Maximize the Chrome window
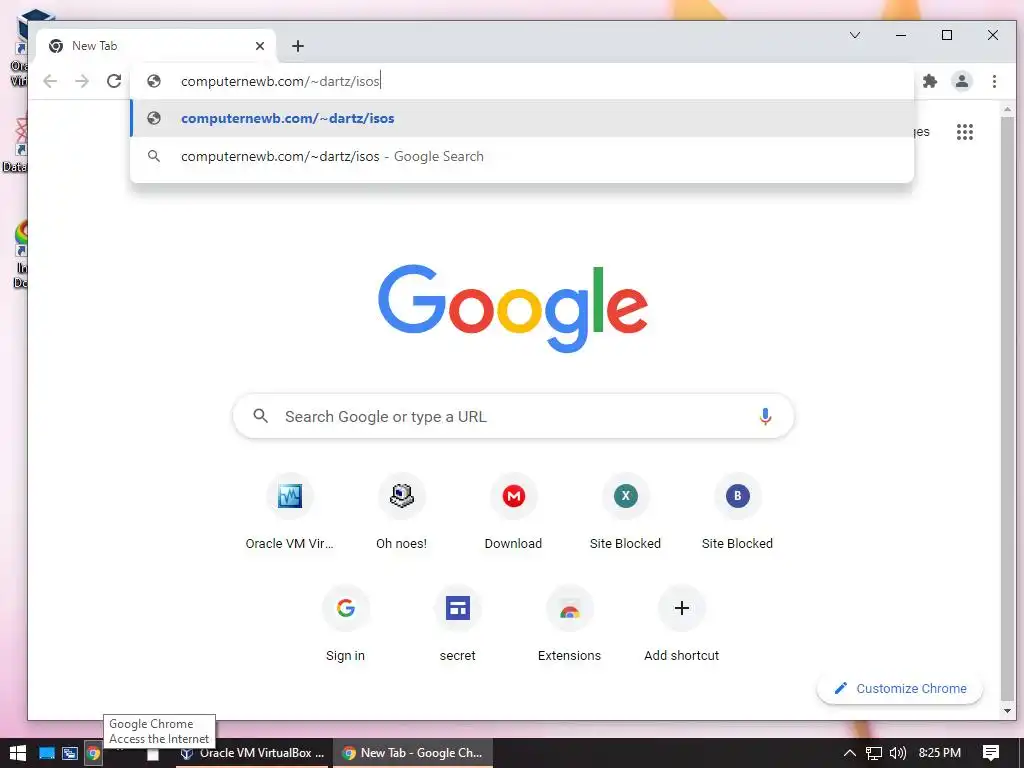This screenshot has width=1024, height=768. click(947, 35)
